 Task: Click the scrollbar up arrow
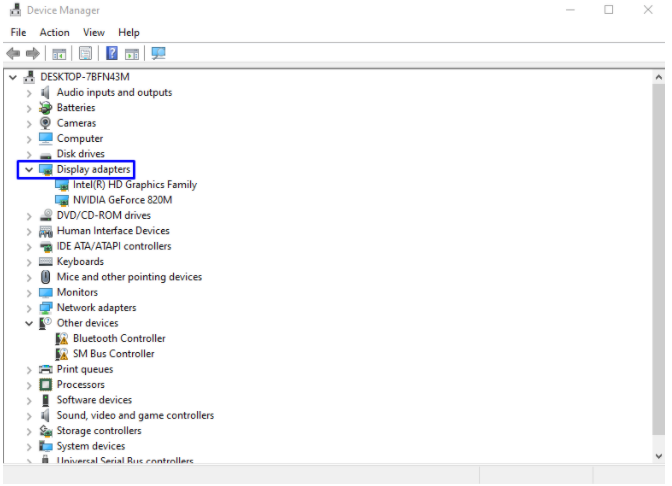coord(659,78)
